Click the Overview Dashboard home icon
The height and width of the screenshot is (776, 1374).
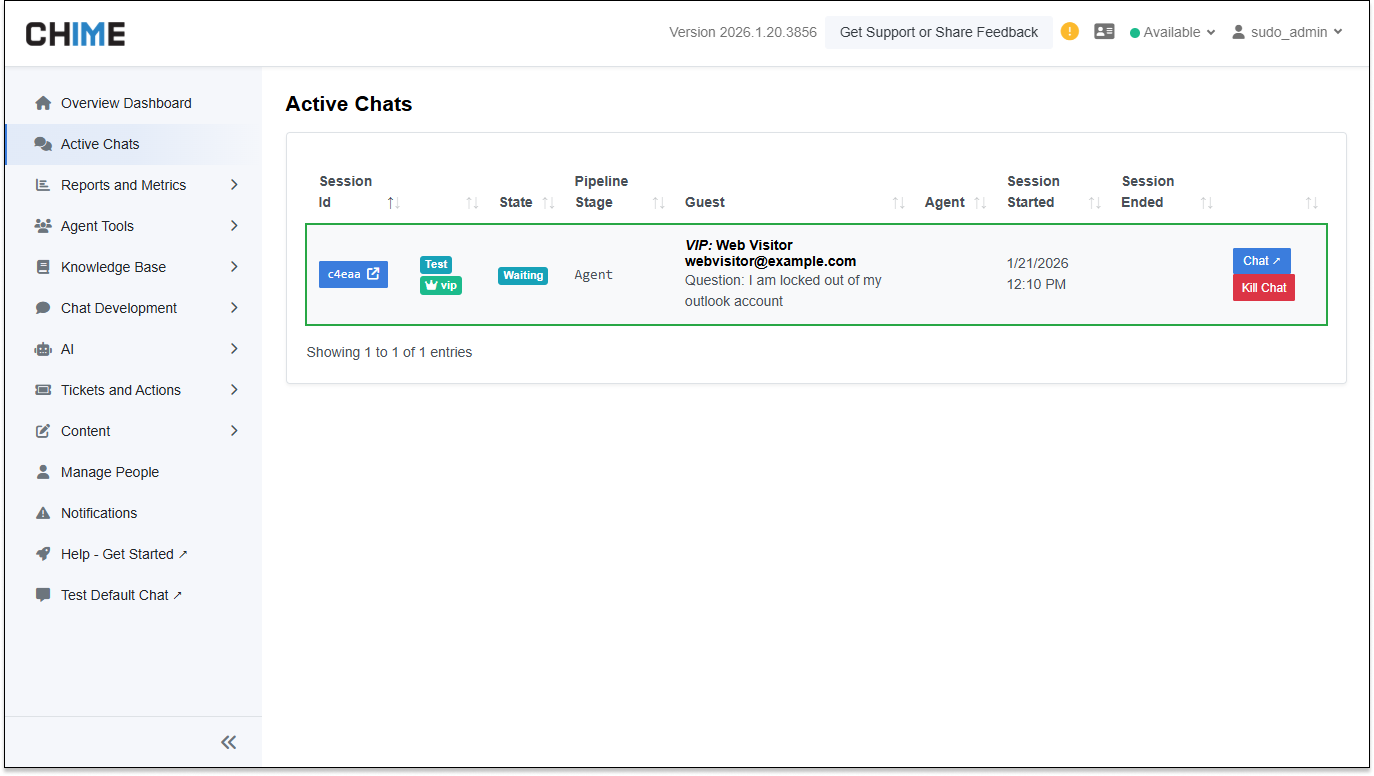[x=43, y=103]
